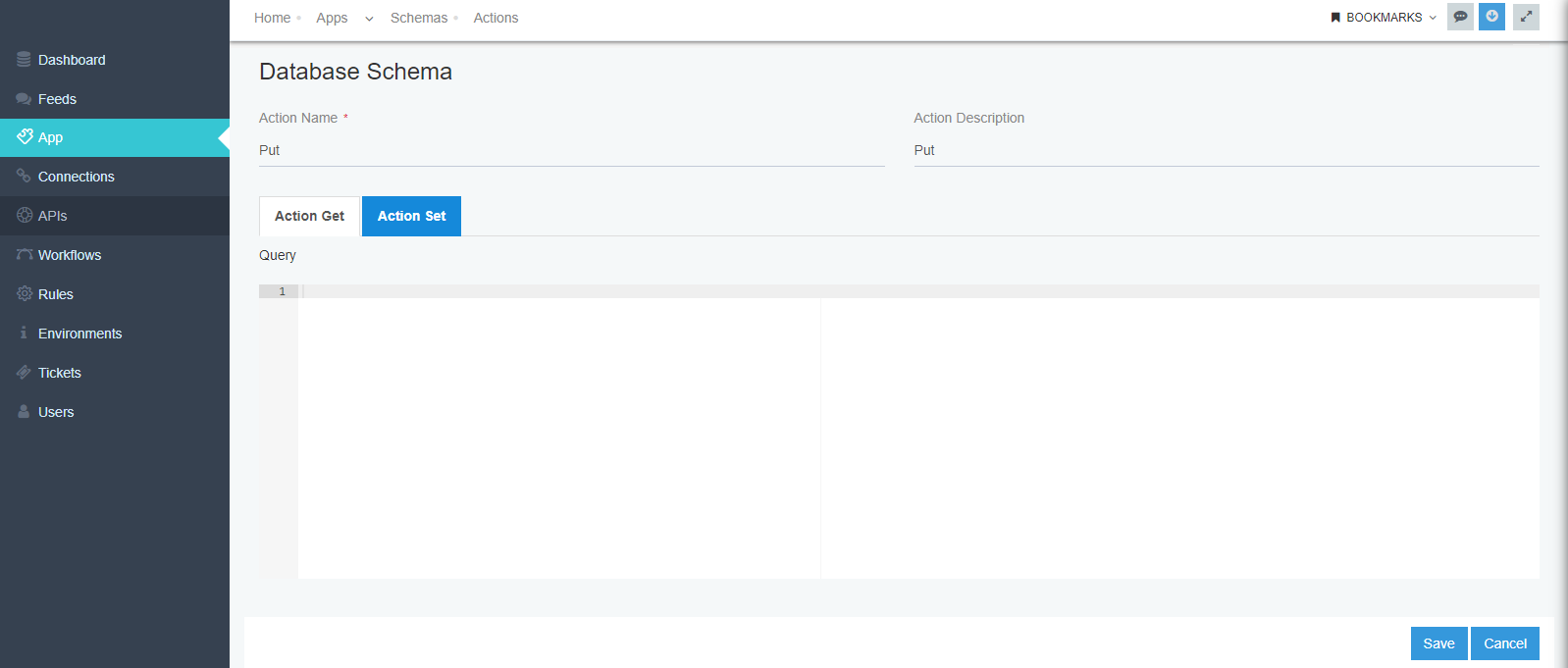Click line 1 in the Query editor
The width and height of the screenshot is (1568, 668).
tap(918, 291)
